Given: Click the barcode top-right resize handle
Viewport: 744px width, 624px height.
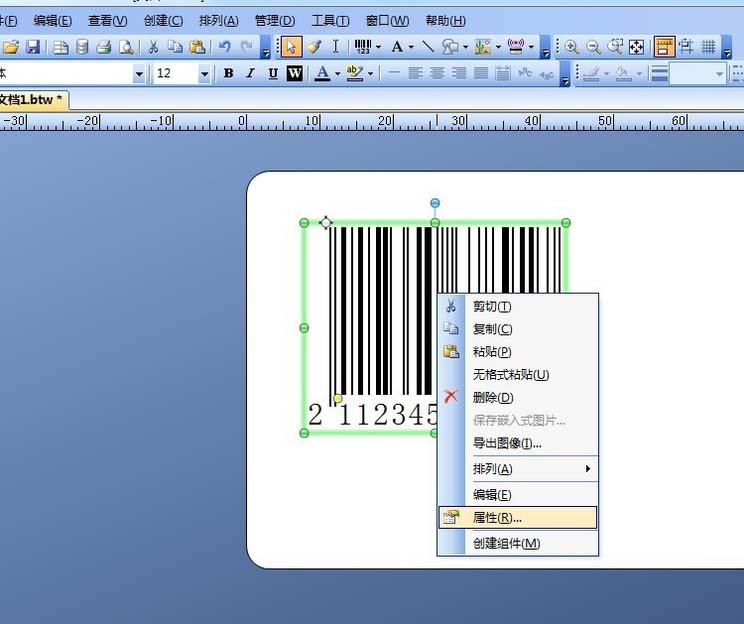Looking at the screenshot, I should tap(566, 223).
